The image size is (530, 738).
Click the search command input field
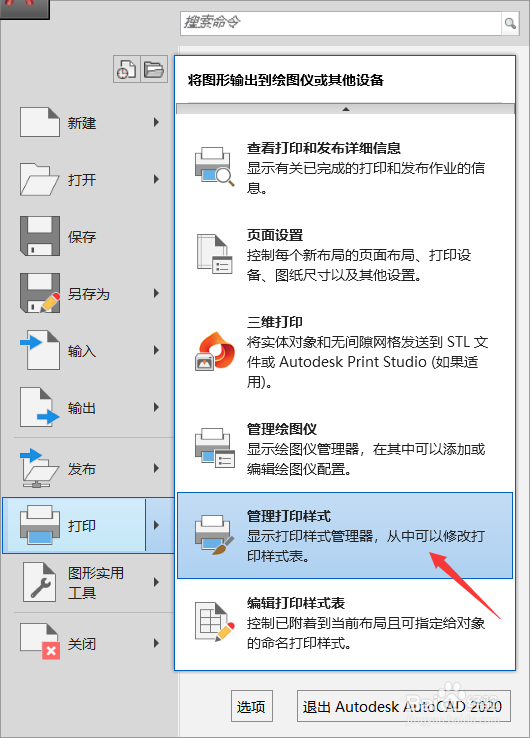pyautogui.click(x=341, y=23)
